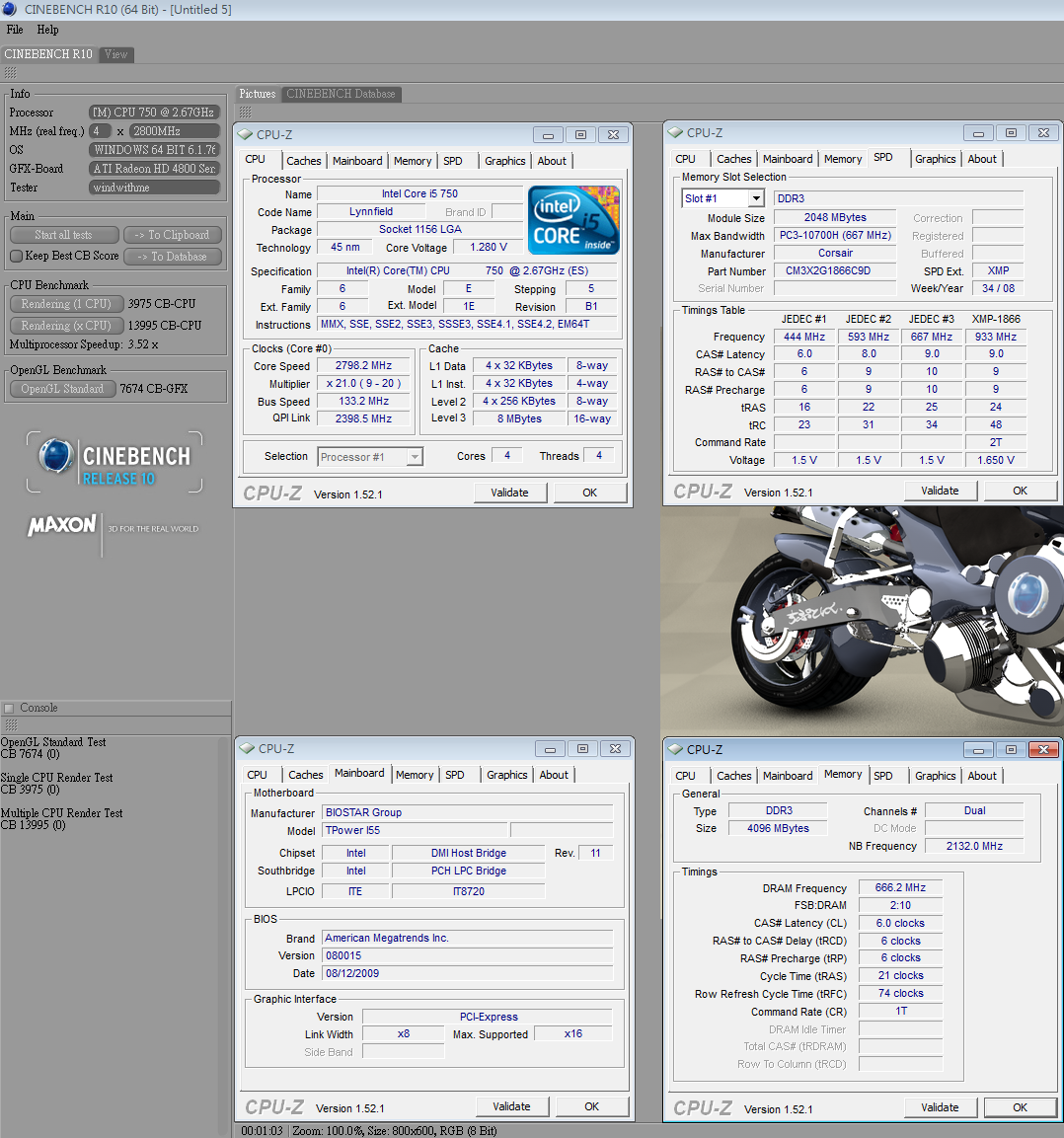Viewport: 1064px width, 1138px height.
Task: Close the CPU-Z Memory window
Action: click(x=1043, y=750)
